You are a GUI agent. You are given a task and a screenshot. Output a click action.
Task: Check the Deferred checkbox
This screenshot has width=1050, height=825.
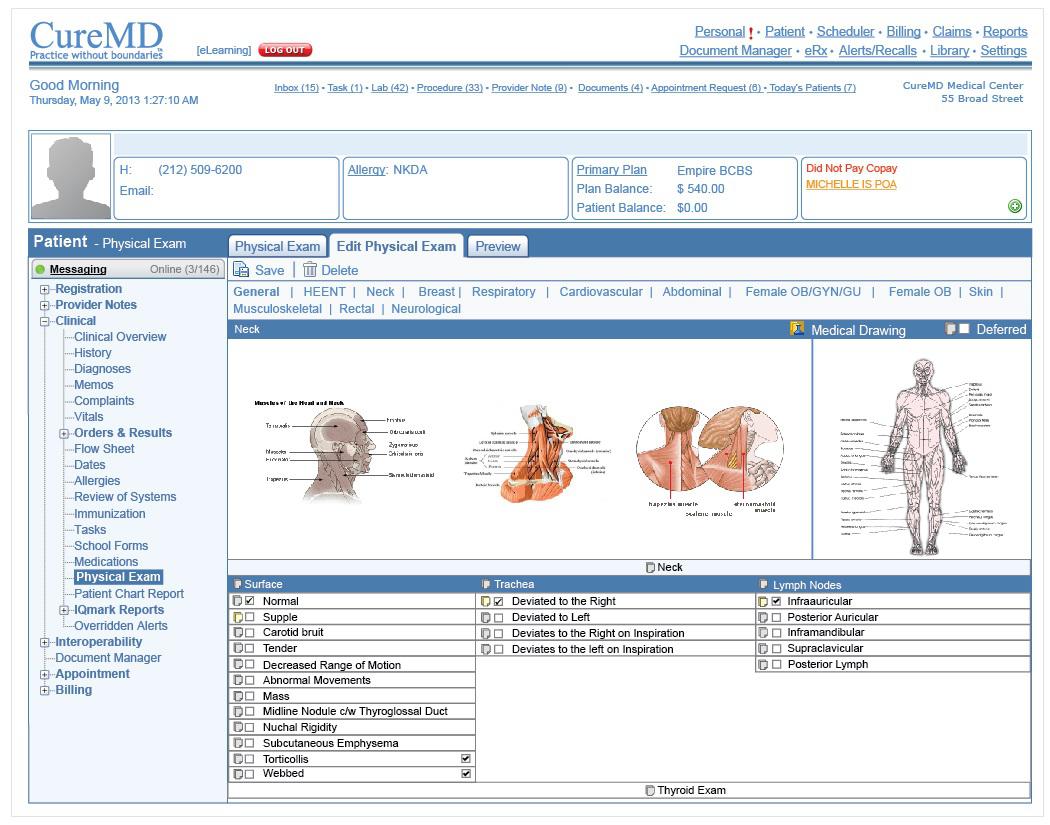point(964,329)
